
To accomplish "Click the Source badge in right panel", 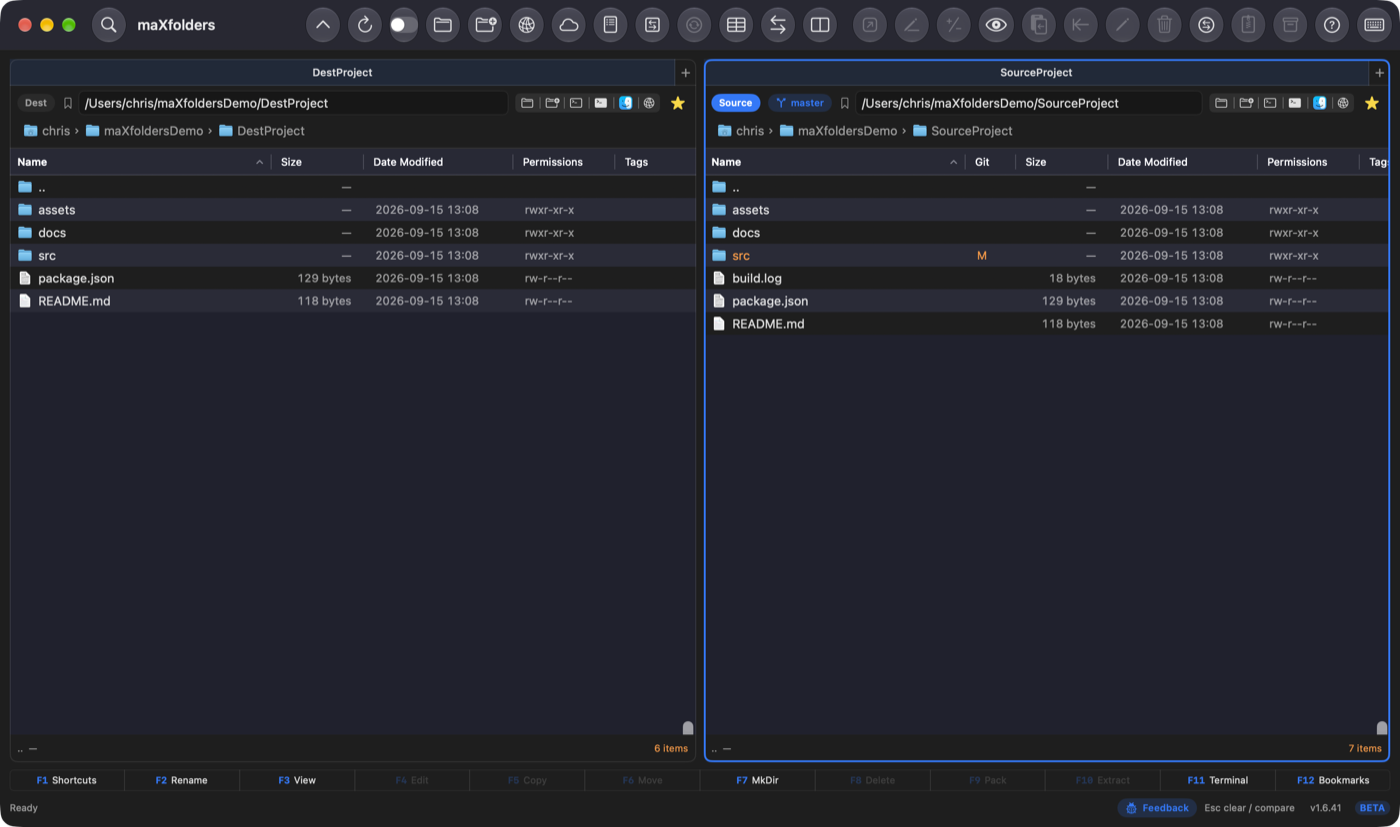I will click(735, 103).
